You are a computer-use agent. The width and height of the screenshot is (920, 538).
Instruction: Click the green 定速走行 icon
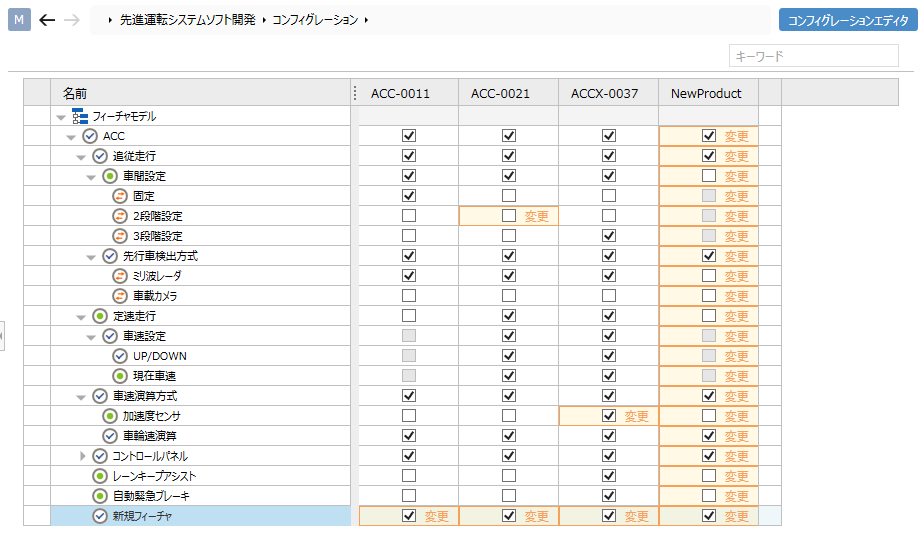pos(100,316)
